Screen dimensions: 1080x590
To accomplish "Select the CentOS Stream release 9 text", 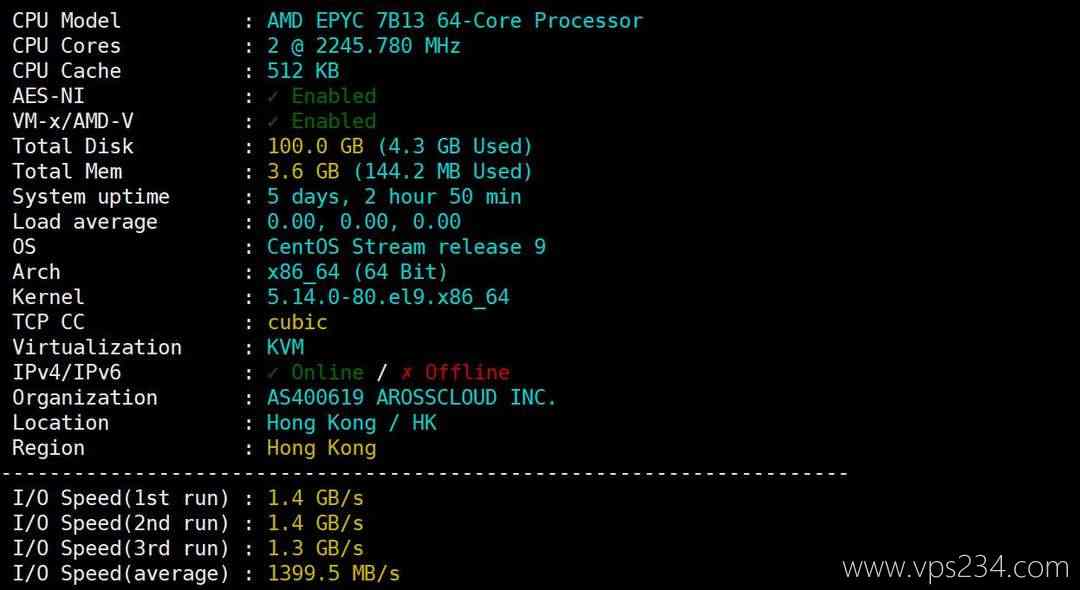I will [406, 247].
